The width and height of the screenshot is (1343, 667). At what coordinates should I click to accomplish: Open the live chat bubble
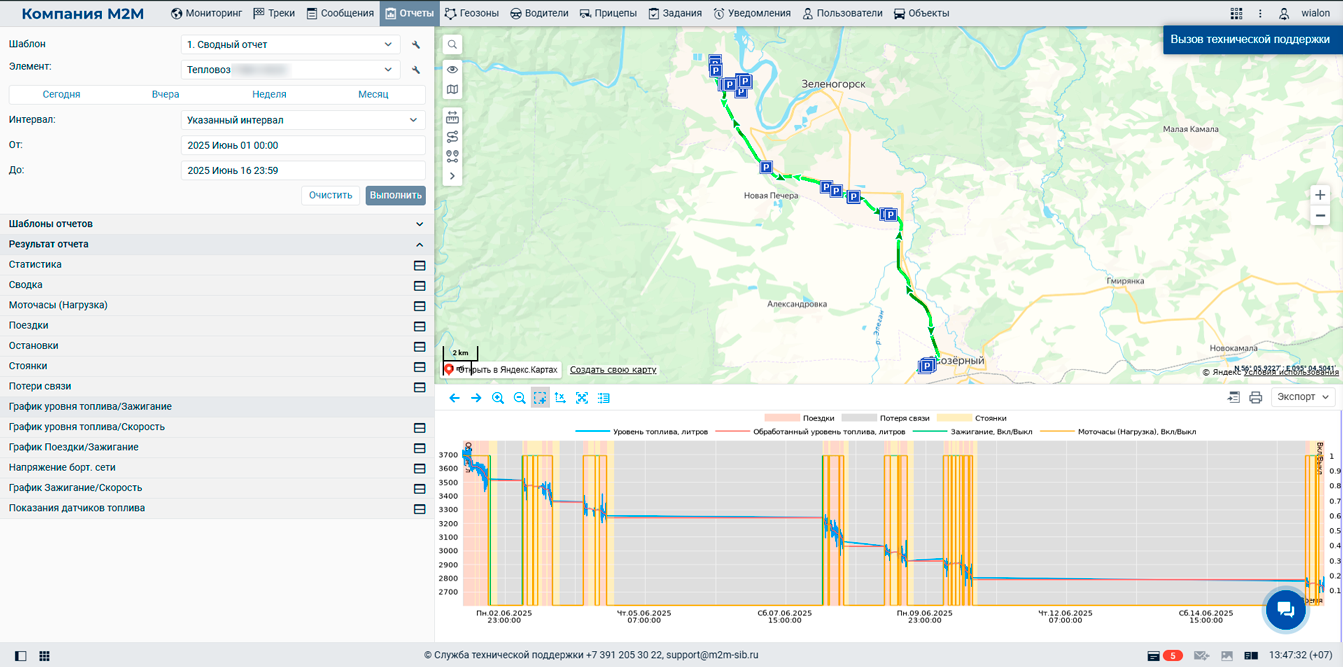(x=1286, y=609)
